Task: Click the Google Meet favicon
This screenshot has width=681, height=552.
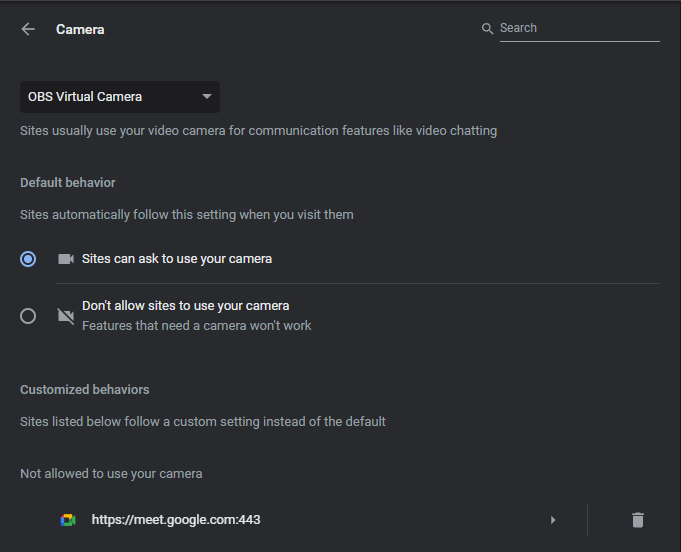Action: pos(68,520)
